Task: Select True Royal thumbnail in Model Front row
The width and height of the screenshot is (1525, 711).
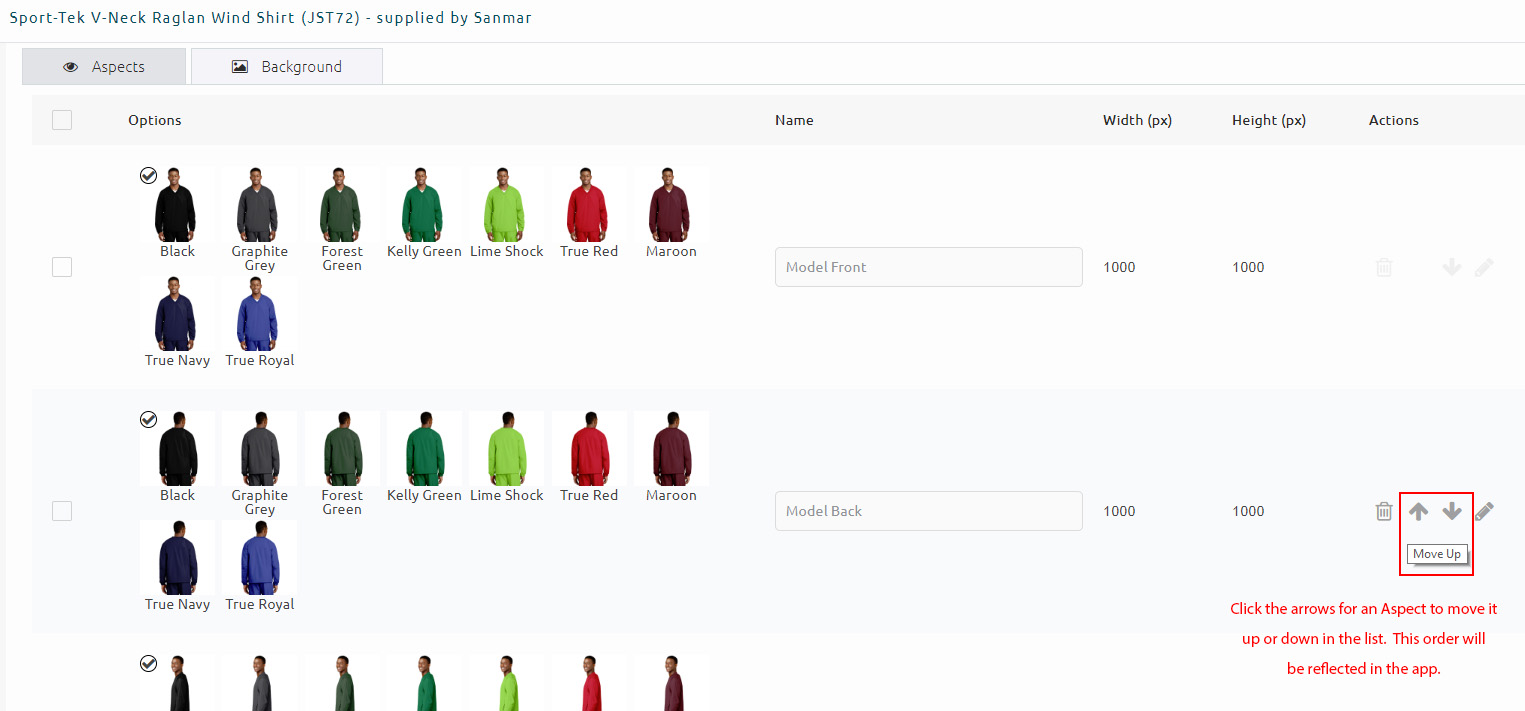Action: [x=260, y=314]
